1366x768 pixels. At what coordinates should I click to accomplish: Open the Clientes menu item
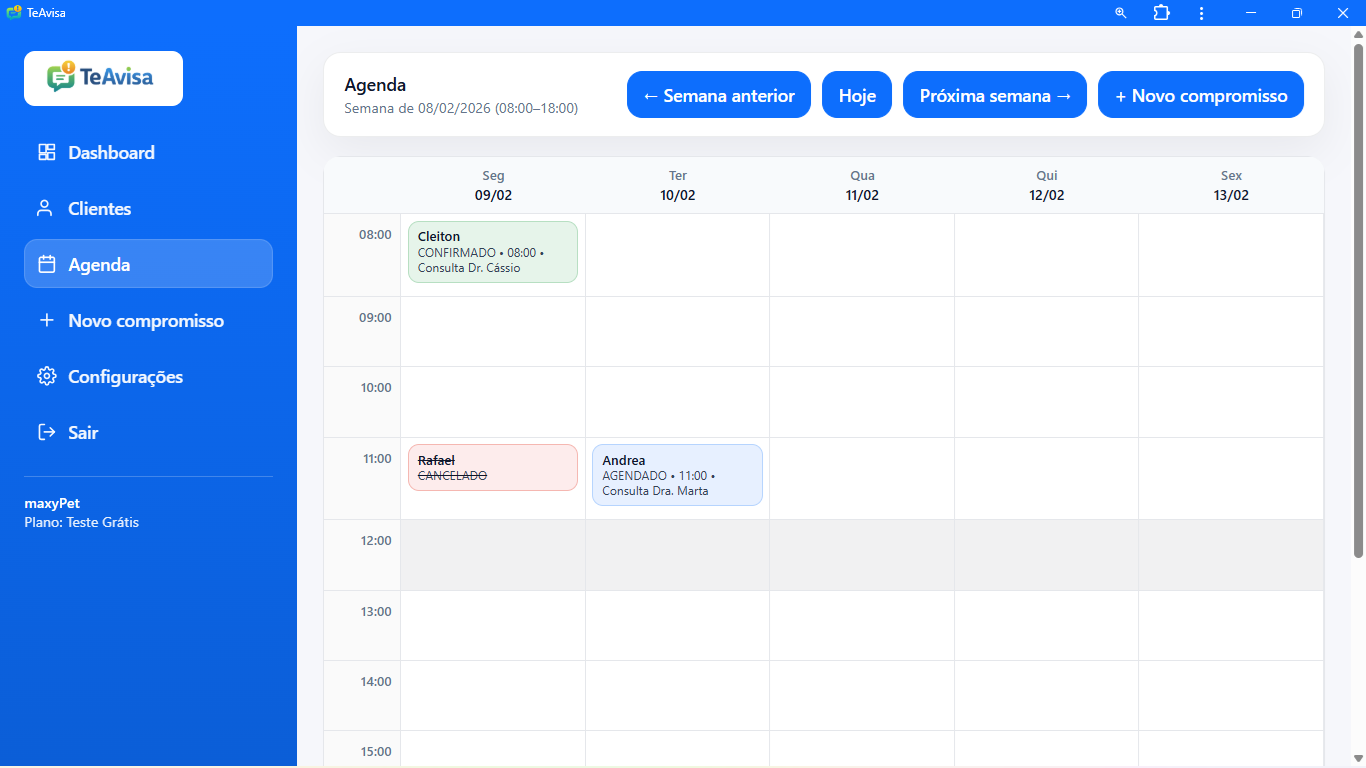[x=148, y=209]
